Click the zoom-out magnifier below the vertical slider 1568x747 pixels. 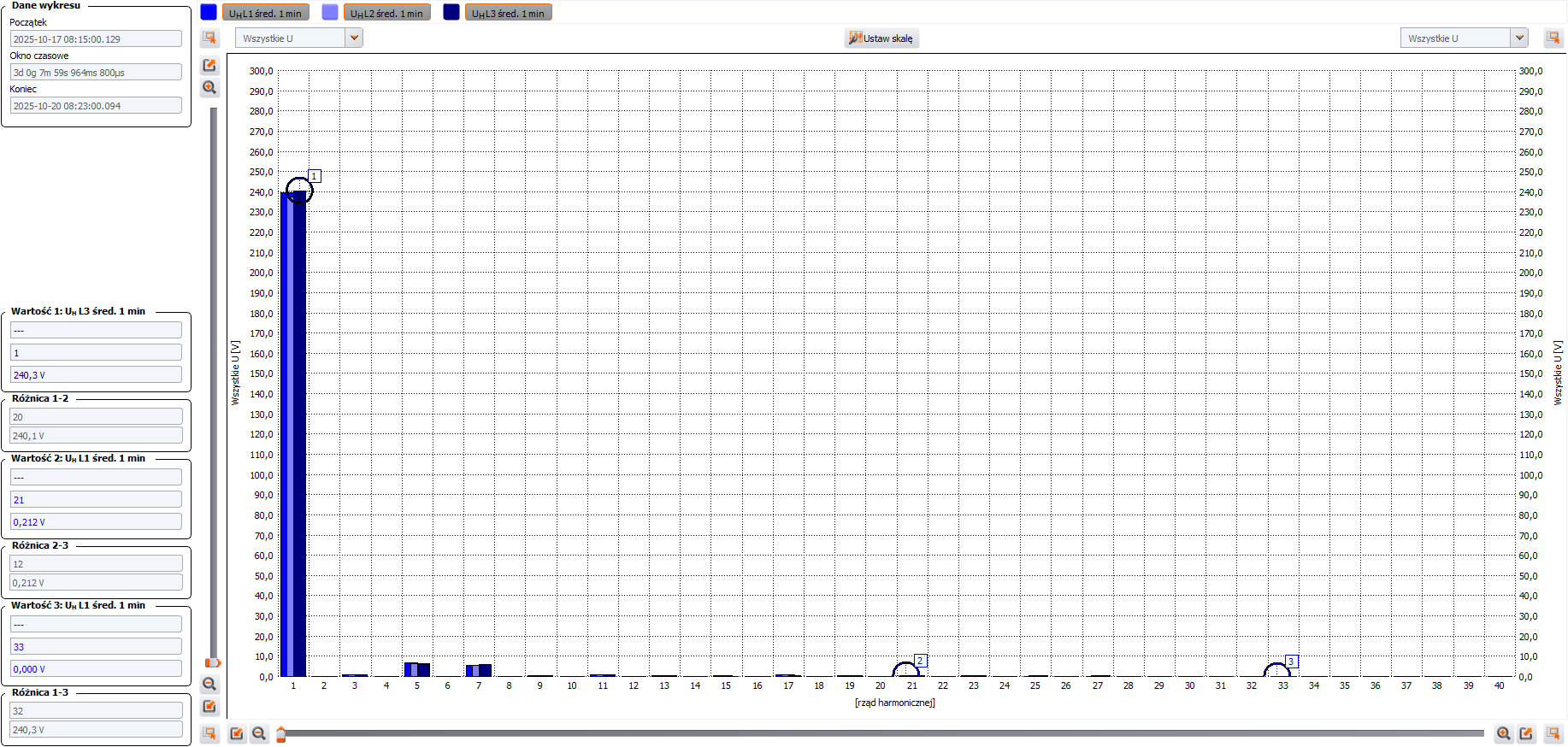(209, 685)
